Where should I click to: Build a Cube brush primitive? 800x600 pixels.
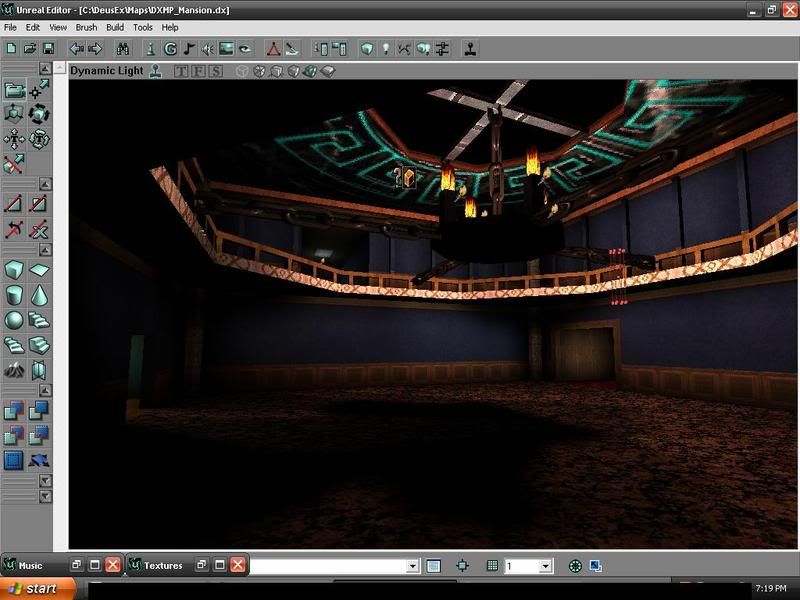pos(14,270)
